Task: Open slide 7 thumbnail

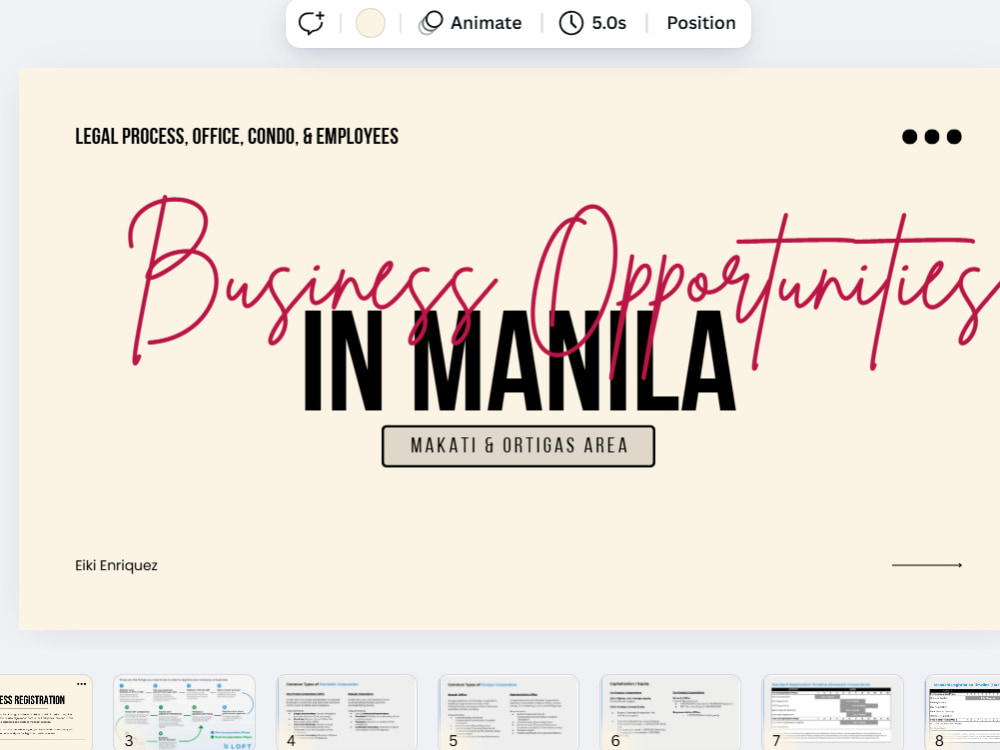Action: [833, 712]
